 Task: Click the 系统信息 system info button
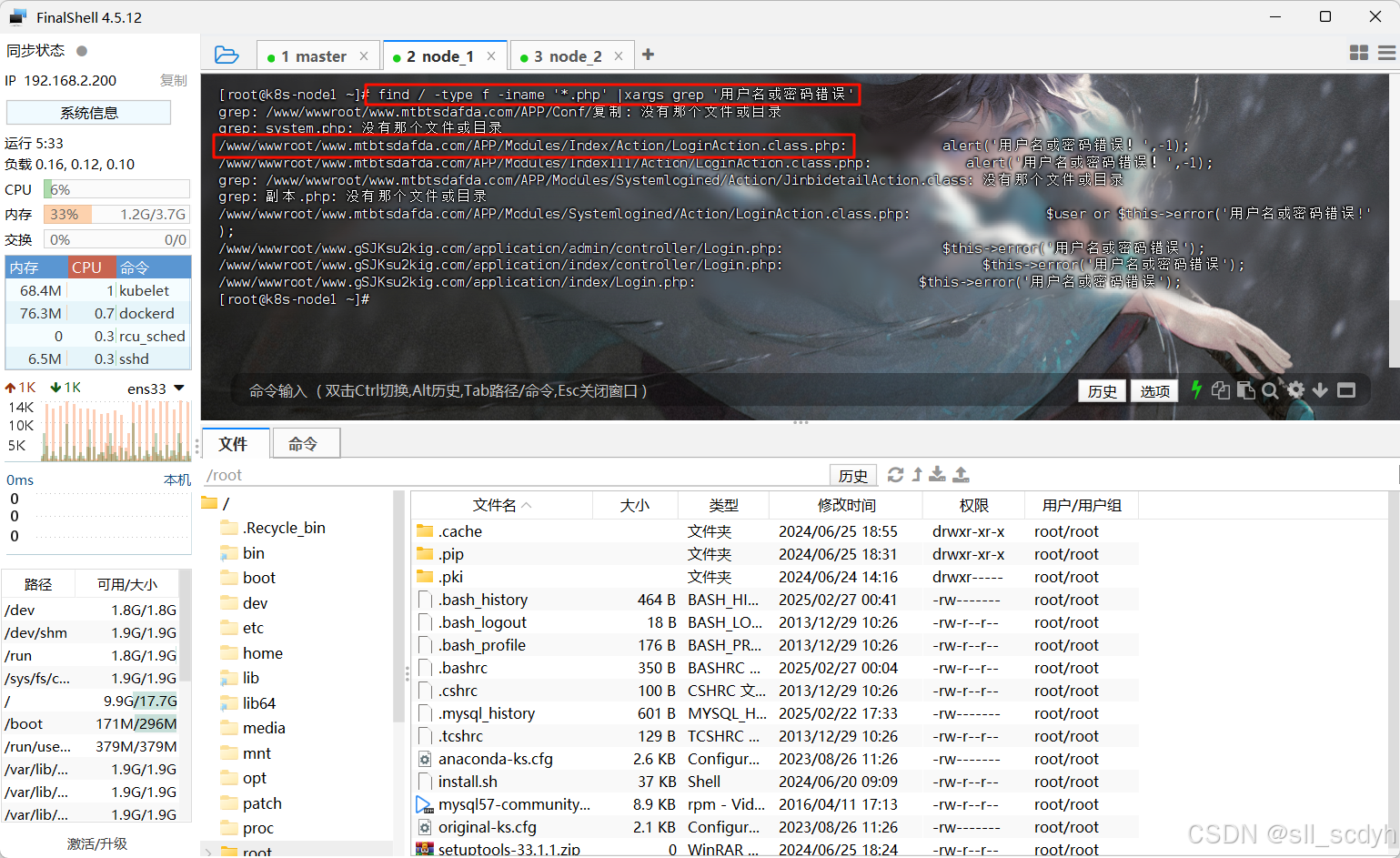tap(88, 113)
